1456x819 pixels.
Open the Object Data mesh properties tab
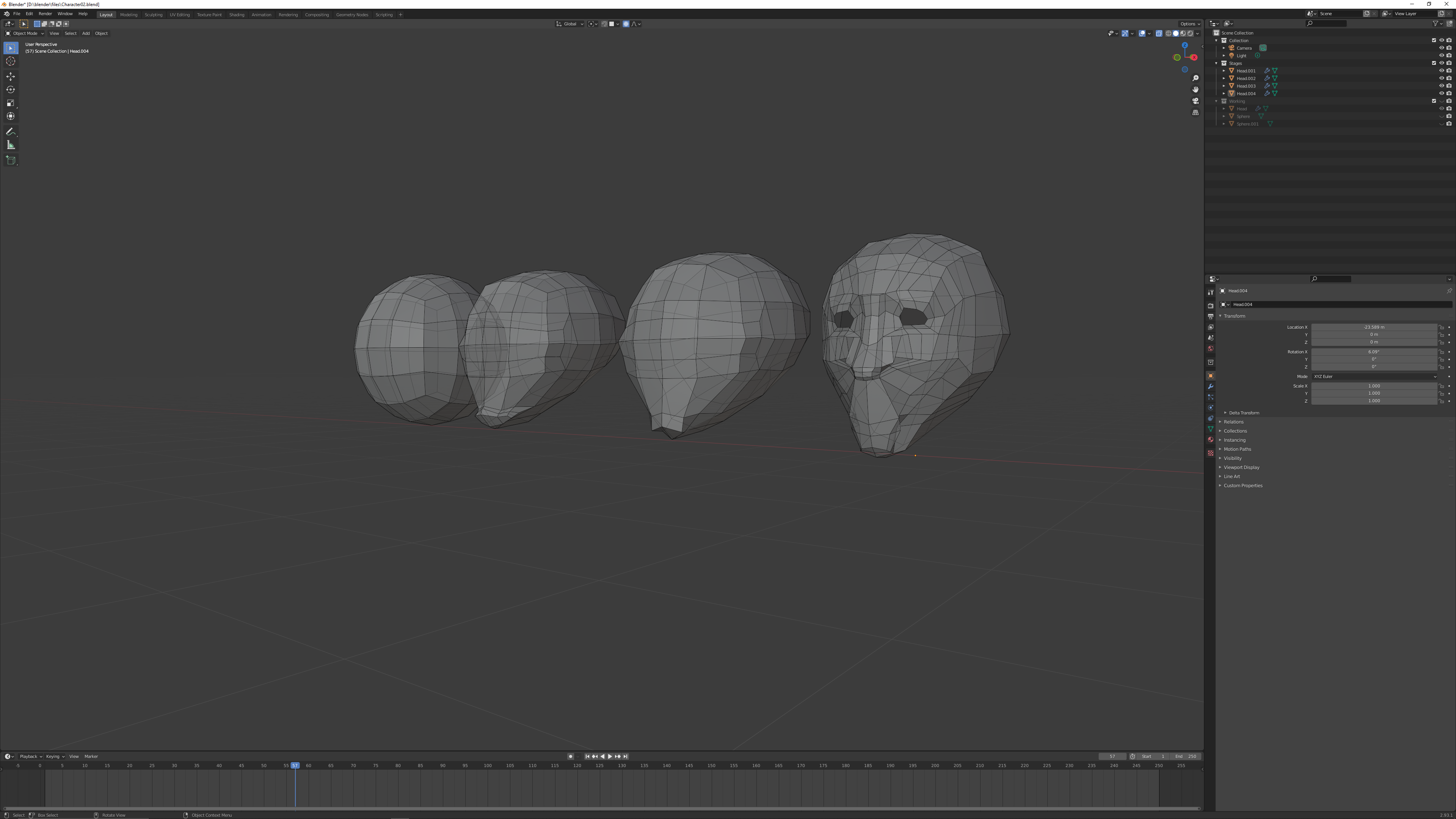[x=1210, y=430]
